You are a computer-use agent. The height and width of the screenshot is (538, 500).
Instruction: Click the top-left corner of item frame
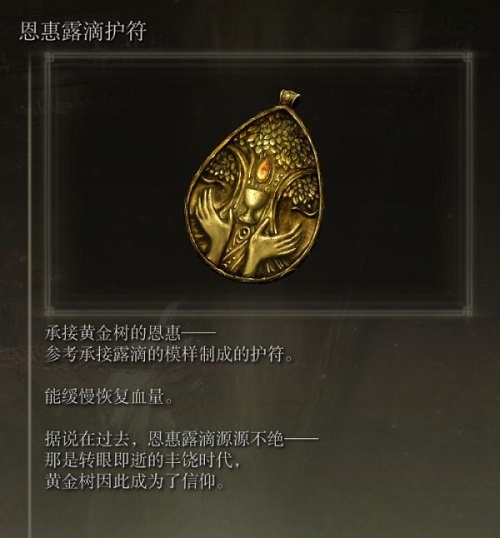click(49, 57)
